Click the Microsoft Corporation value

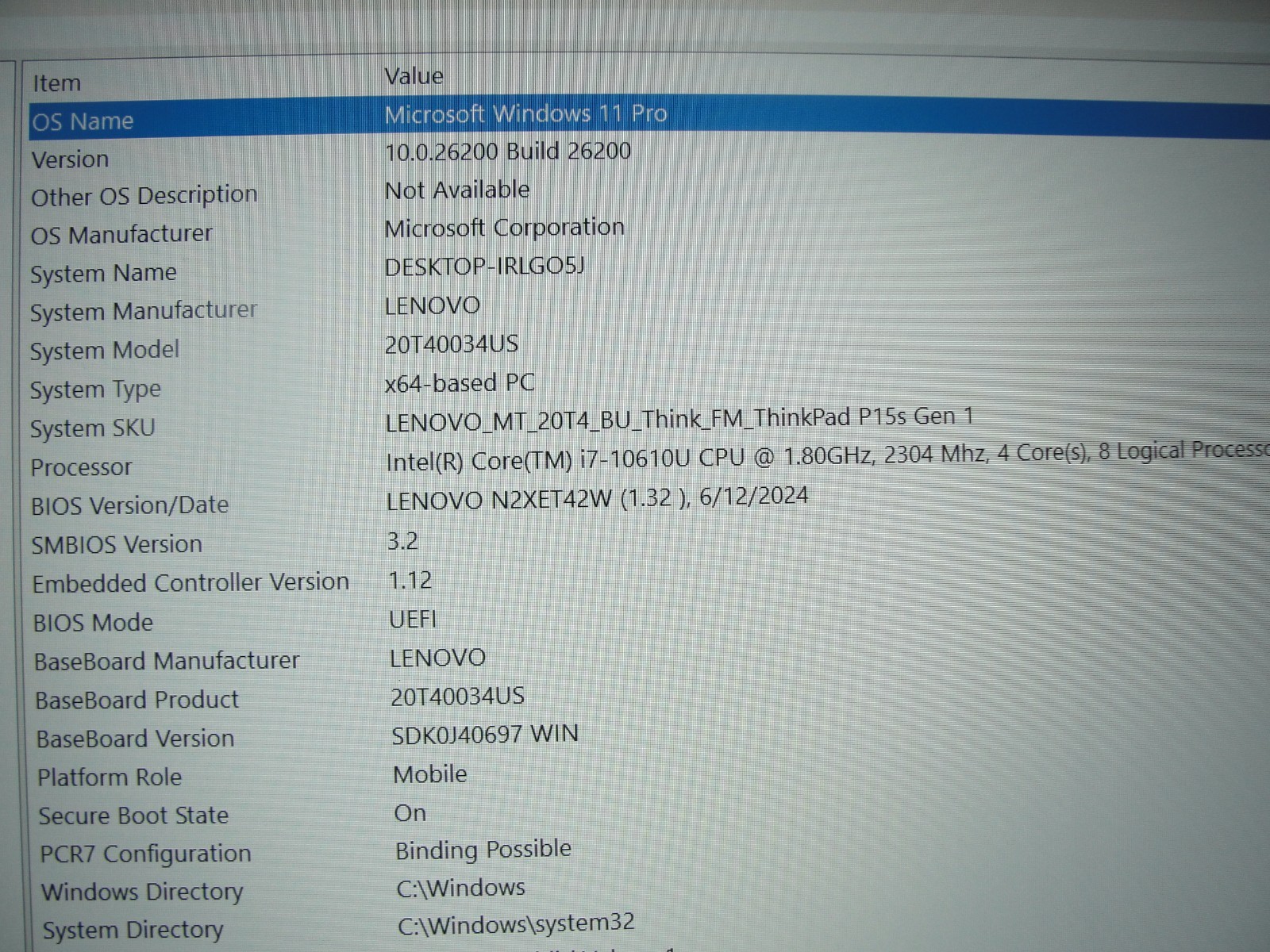click(x=505, y=228)
